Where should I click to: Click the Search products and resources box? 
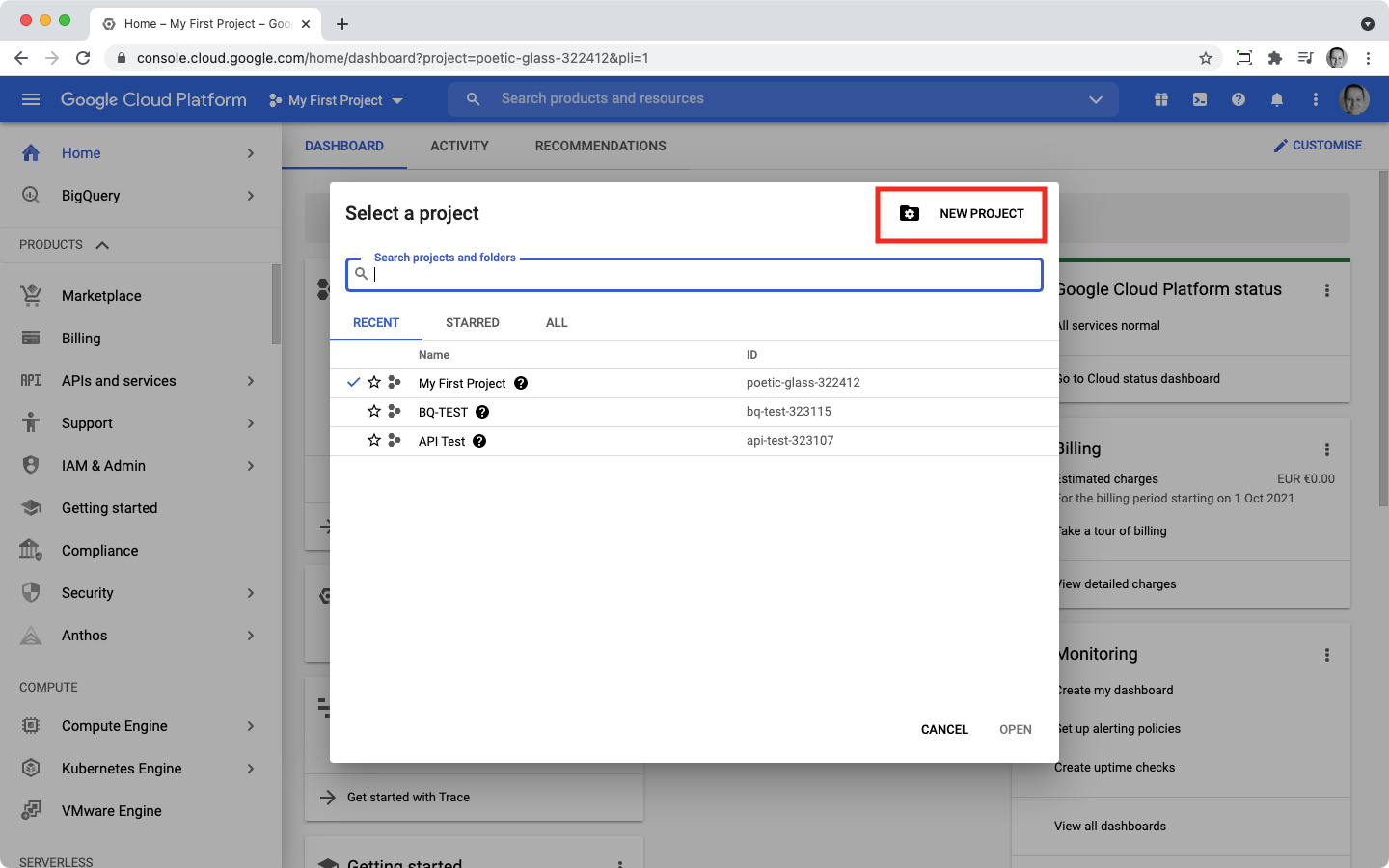coord(783,99)
